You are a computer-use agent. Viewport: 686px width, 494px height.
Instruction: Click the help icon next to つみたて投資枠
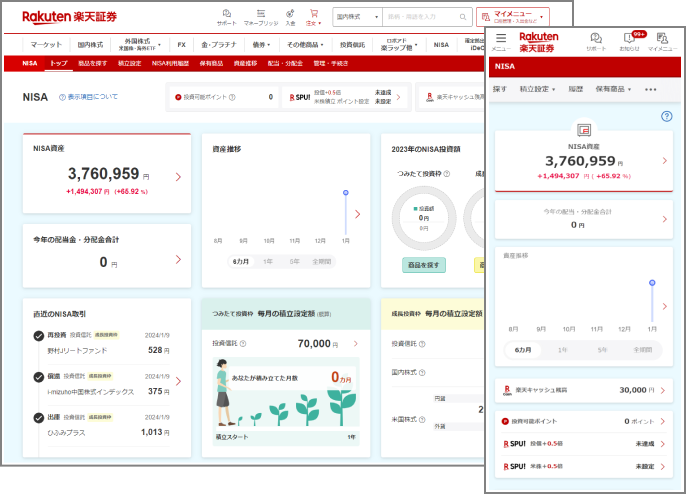(x=447, y=174)
